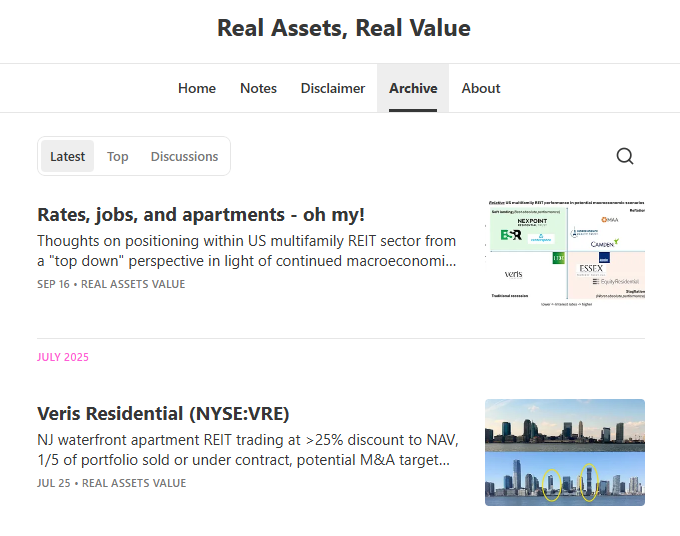
Task: Click the multifamily REIT quadrant chart thumbnail
Action: coord(565,254)
